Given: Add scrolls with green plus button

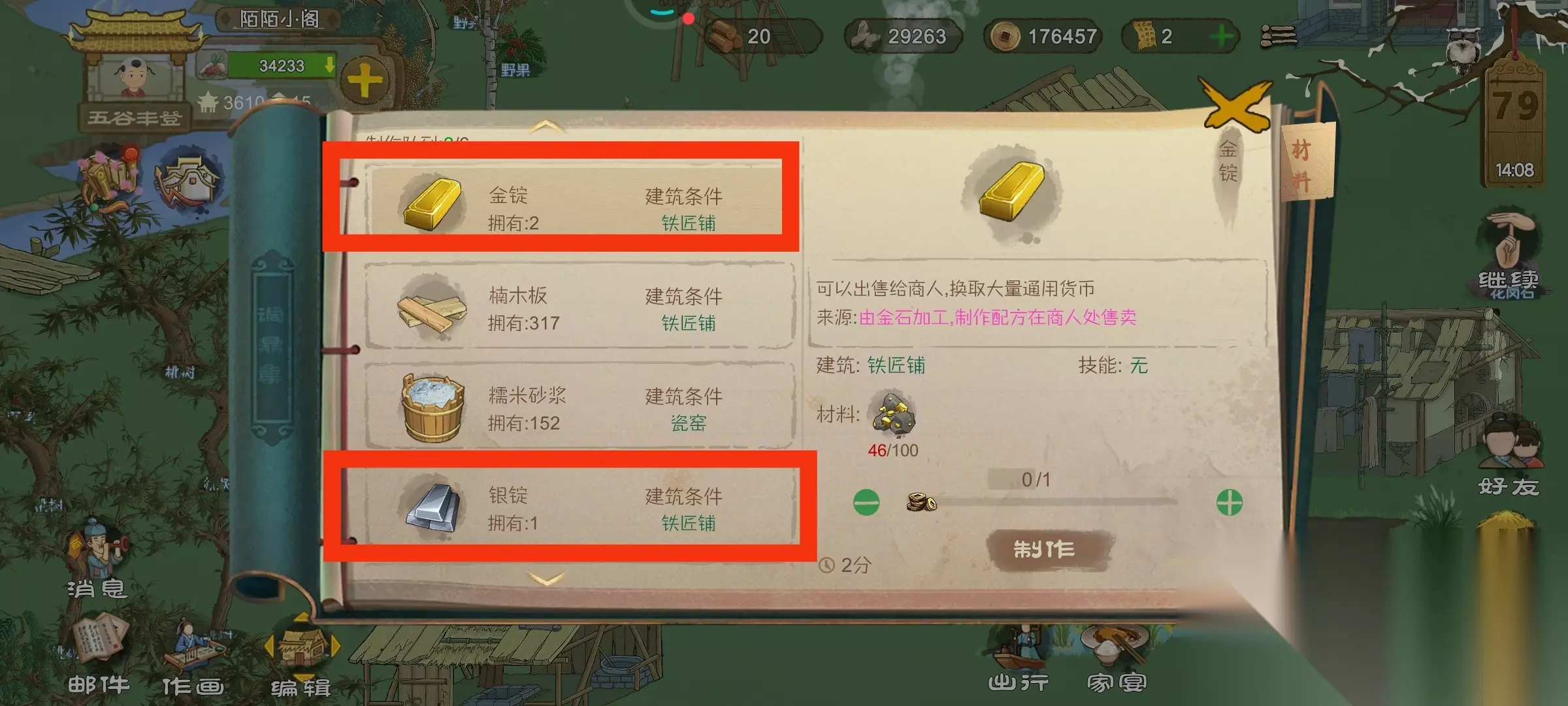Looking at the screenshot, I should pos(1221,36).
